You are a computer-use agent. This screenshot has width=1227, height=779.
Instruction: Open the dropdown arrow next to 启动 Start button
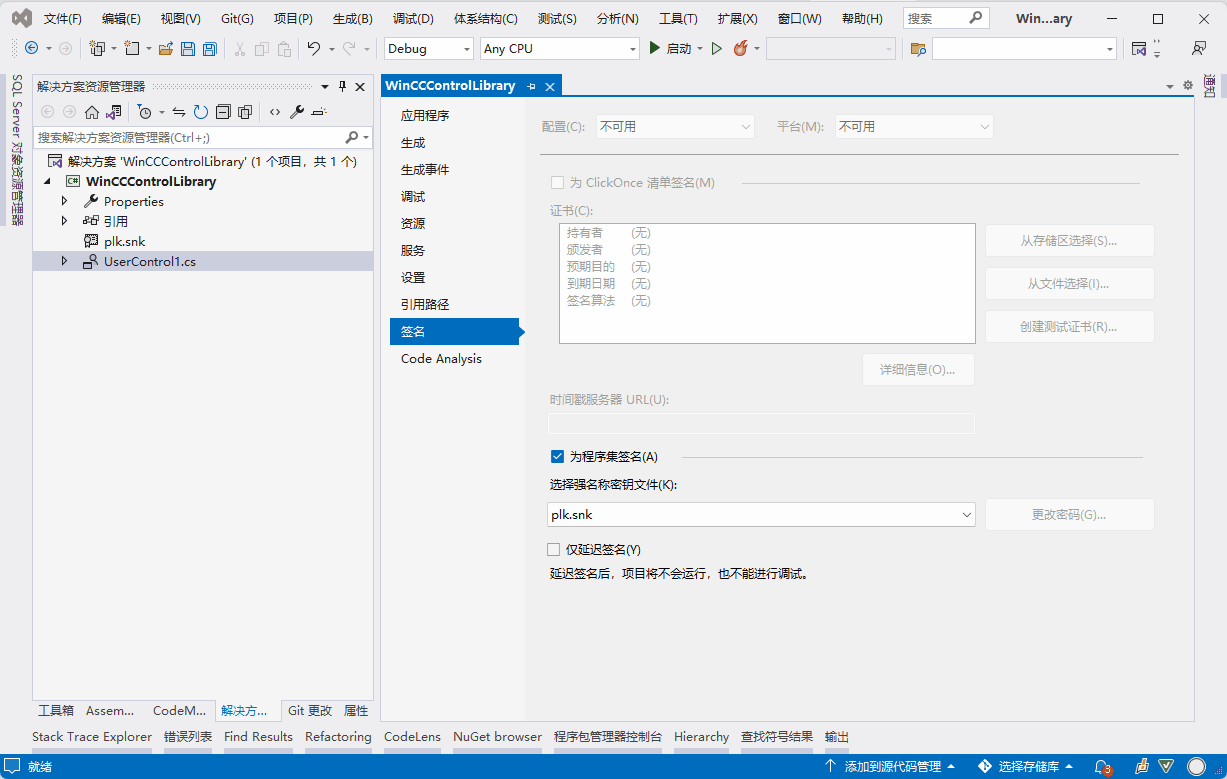click(700, 48)
